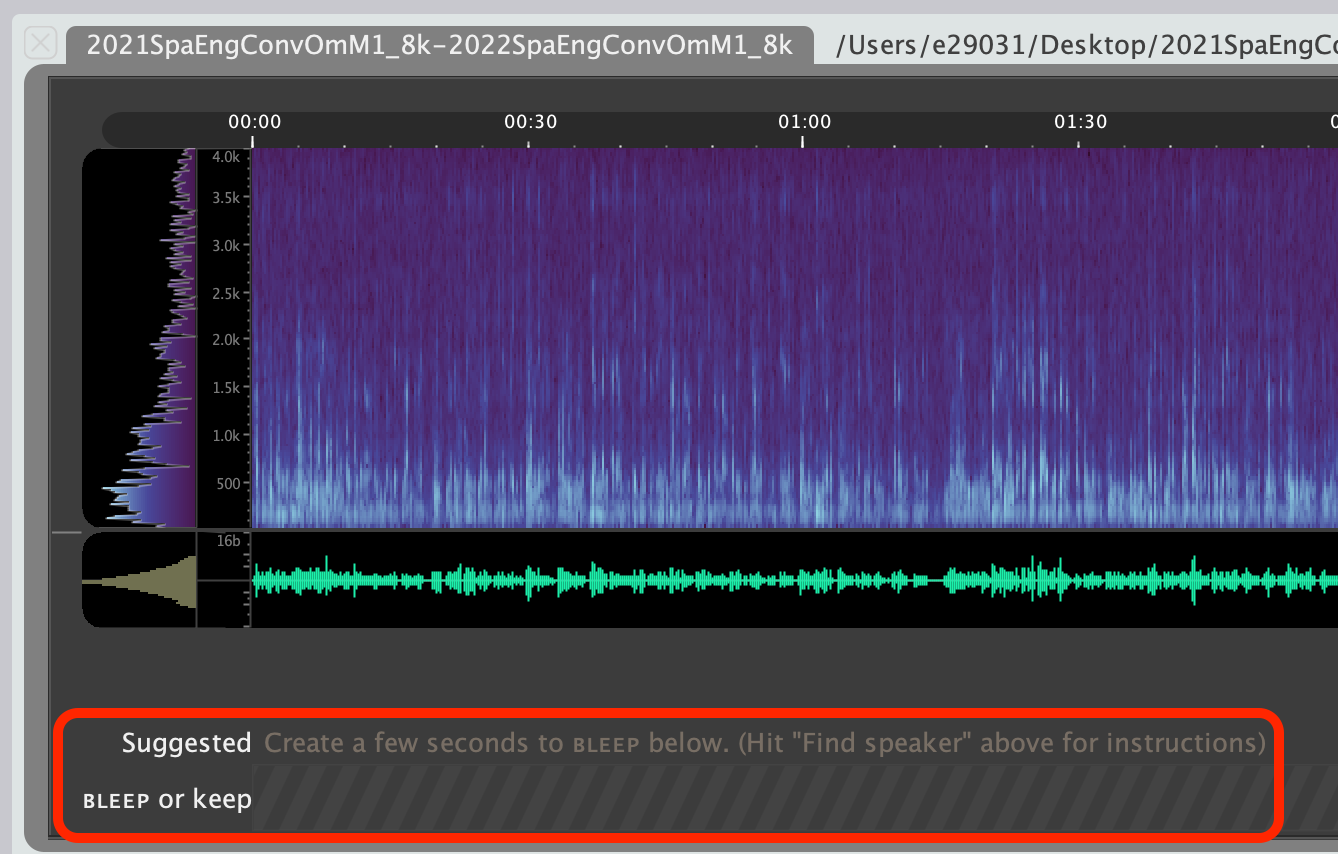Click the striped BLEEP or keep track
1338x854 pixels.
pos(764,798)
